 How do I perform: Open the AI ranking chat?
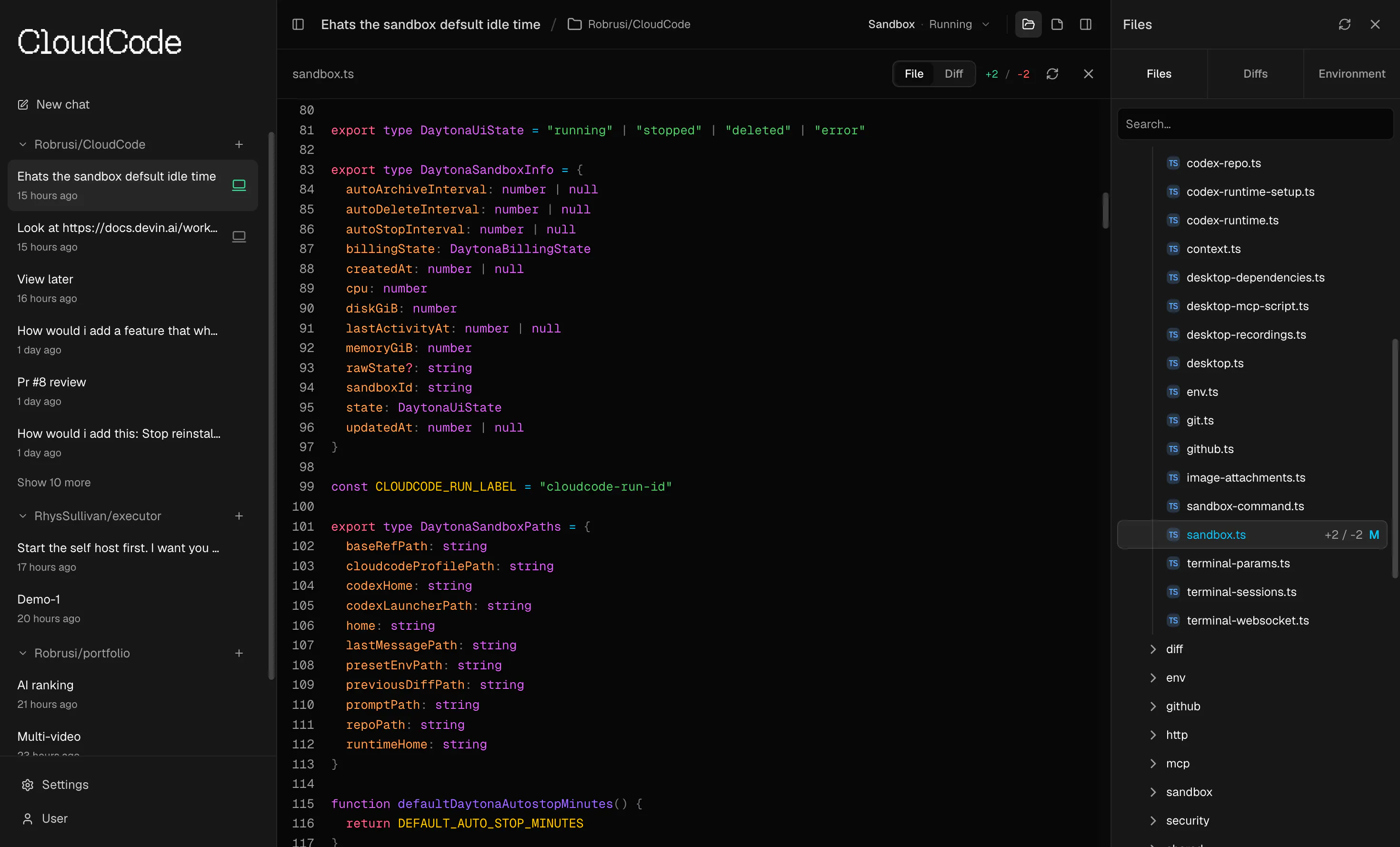click(x=132, y=694)
